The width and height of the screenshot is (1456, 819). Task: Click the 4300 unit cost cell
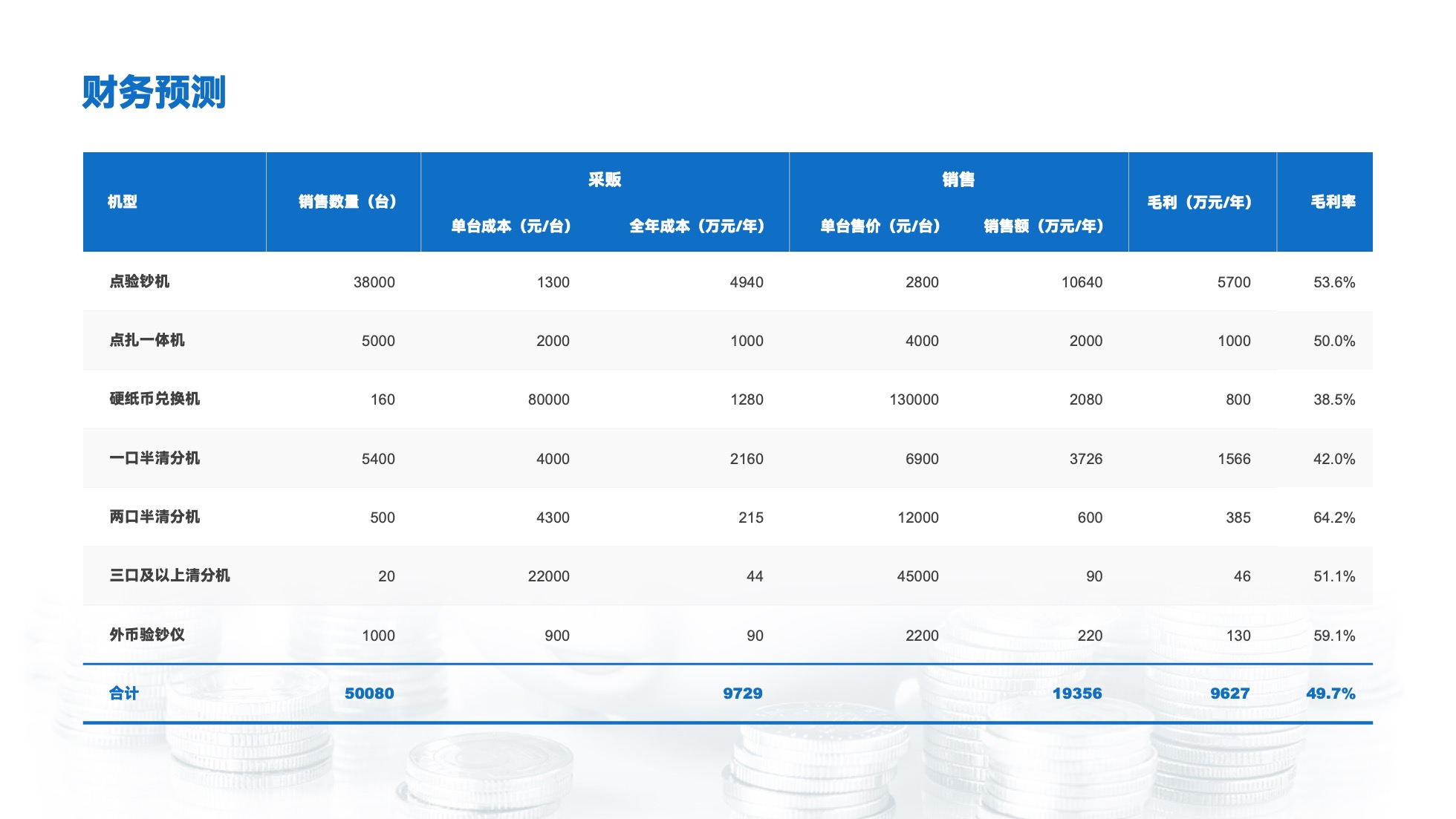[553, 518]
